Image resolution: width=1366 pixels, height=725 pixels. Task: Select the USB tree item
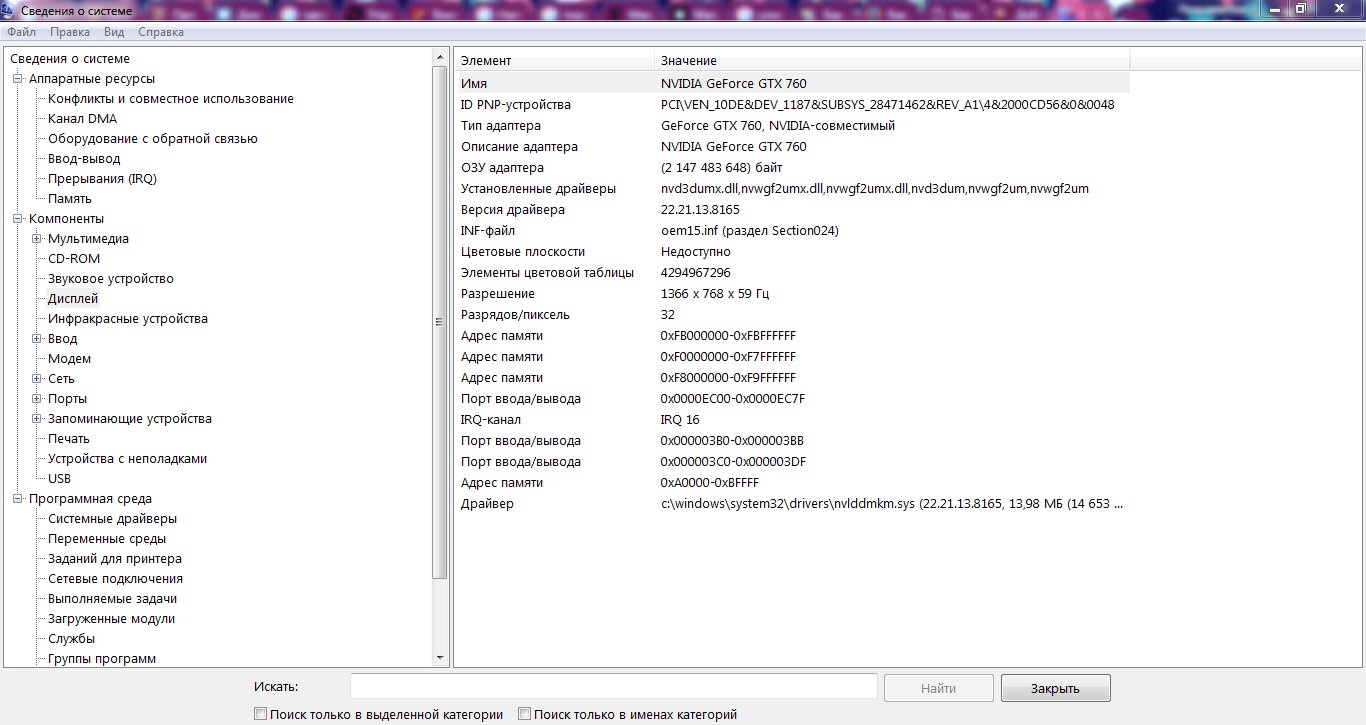pyautogui.click(x=60, y=479)
